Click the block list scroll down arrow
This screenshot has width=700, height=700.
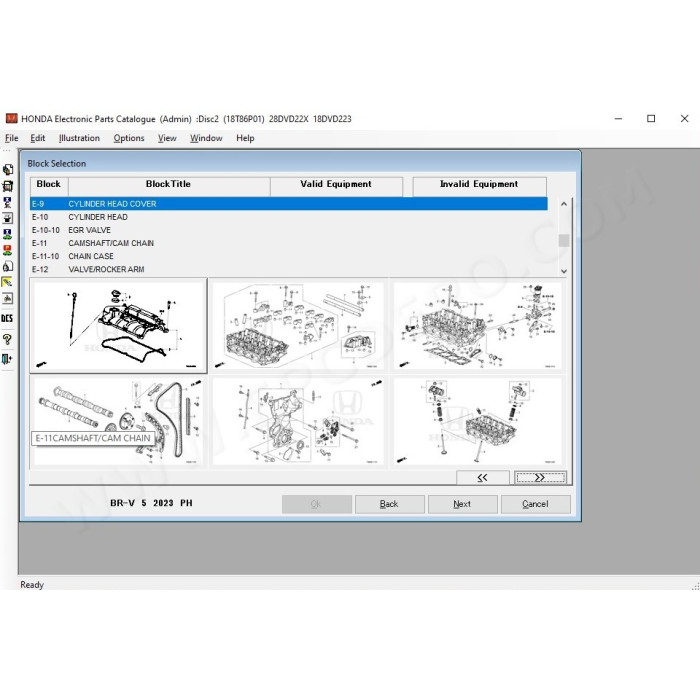tap(564, 271)
